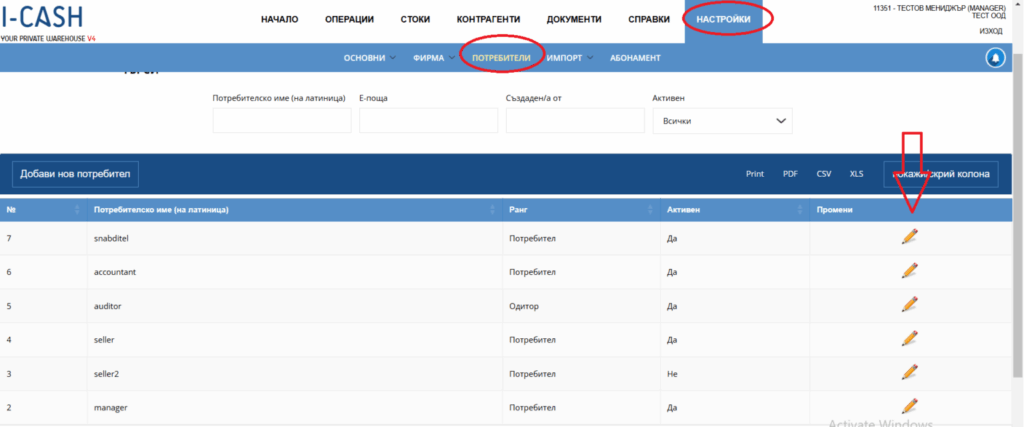
Task: Expand the ИМПОРТ submenu
Action: 569,58
